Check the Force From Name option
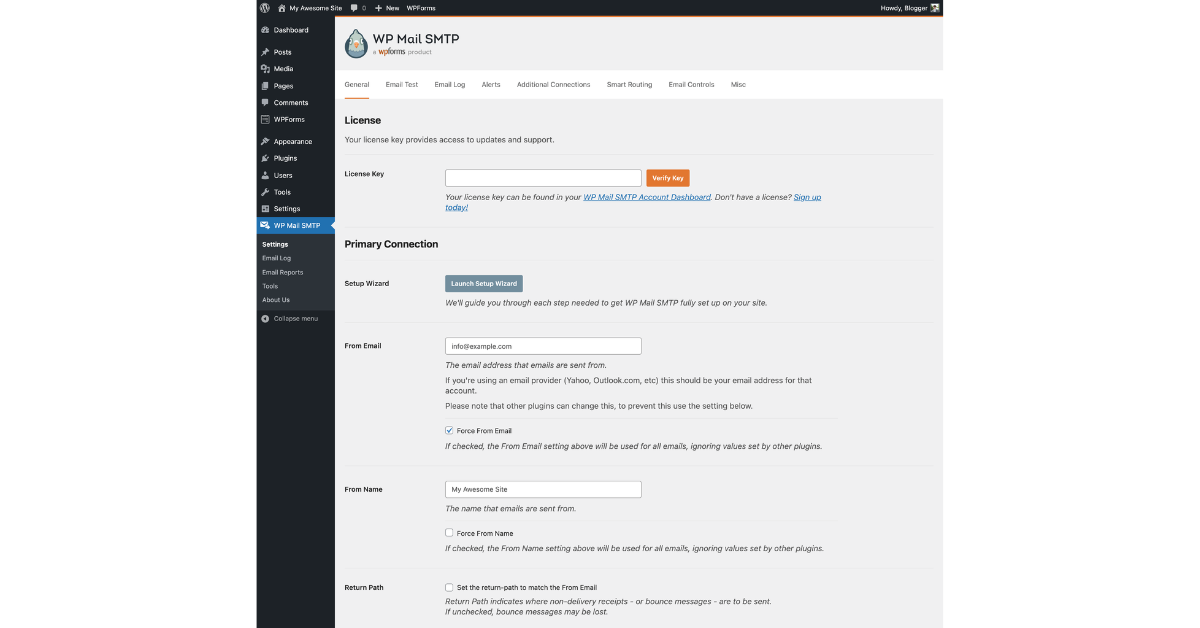Screen dimensions: 1200x628 click(x=449, y=532)
